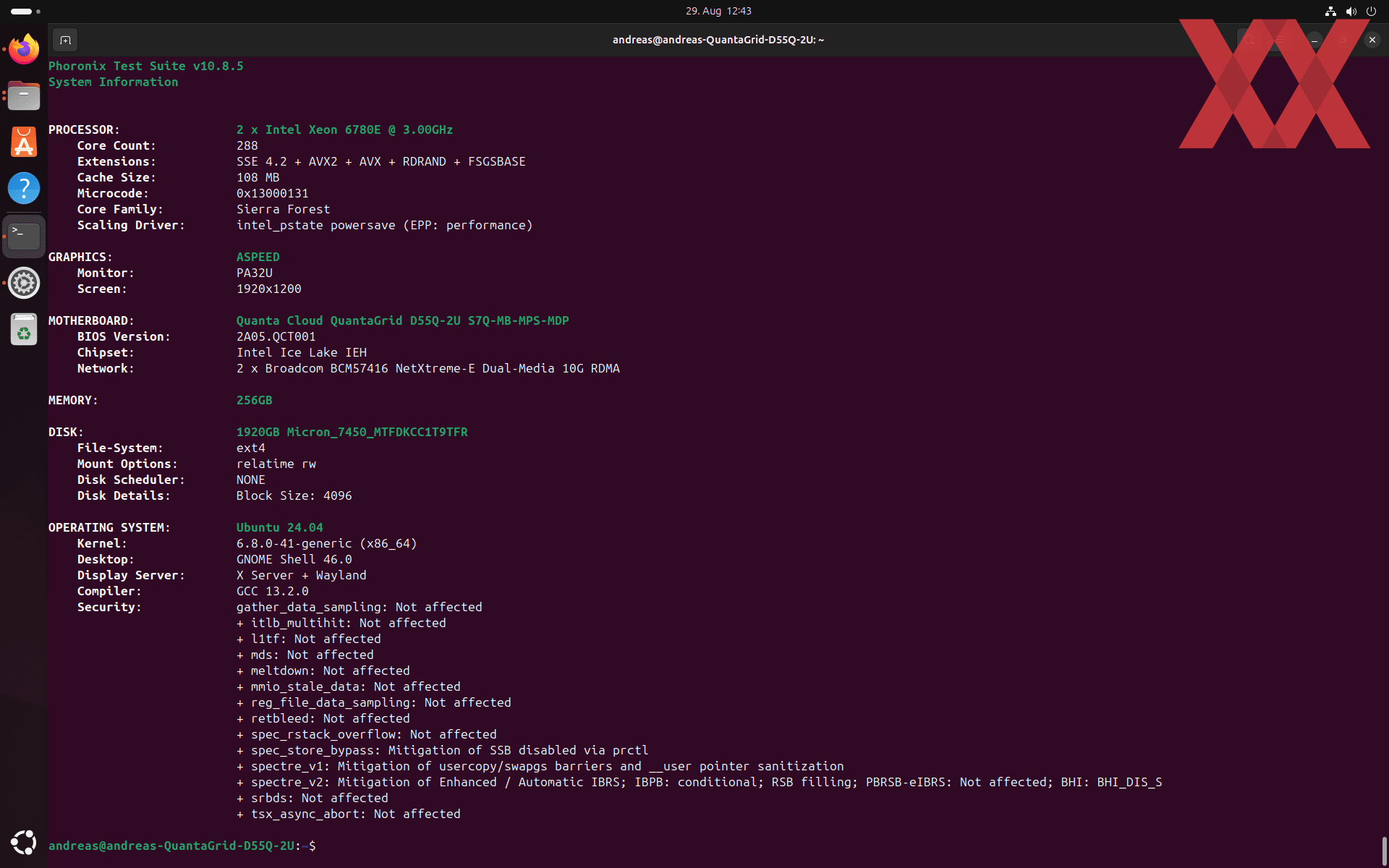
Task: Click 'Block Size: 4096' disk details
Action: pyautogui.click(x=294, y=495)
